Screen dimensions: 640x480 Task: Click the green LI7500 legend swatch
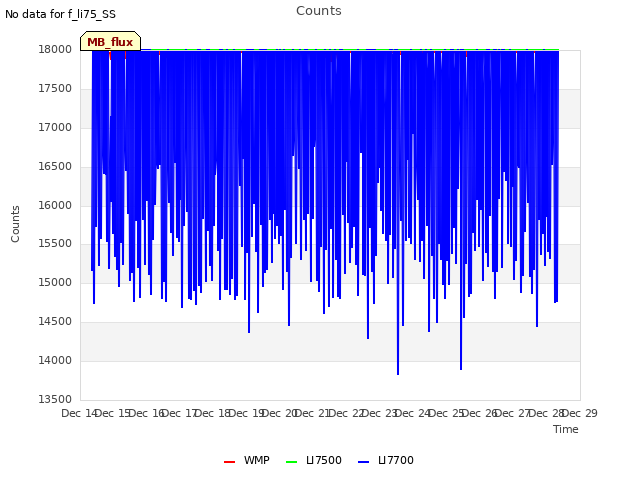coord(291,462)
